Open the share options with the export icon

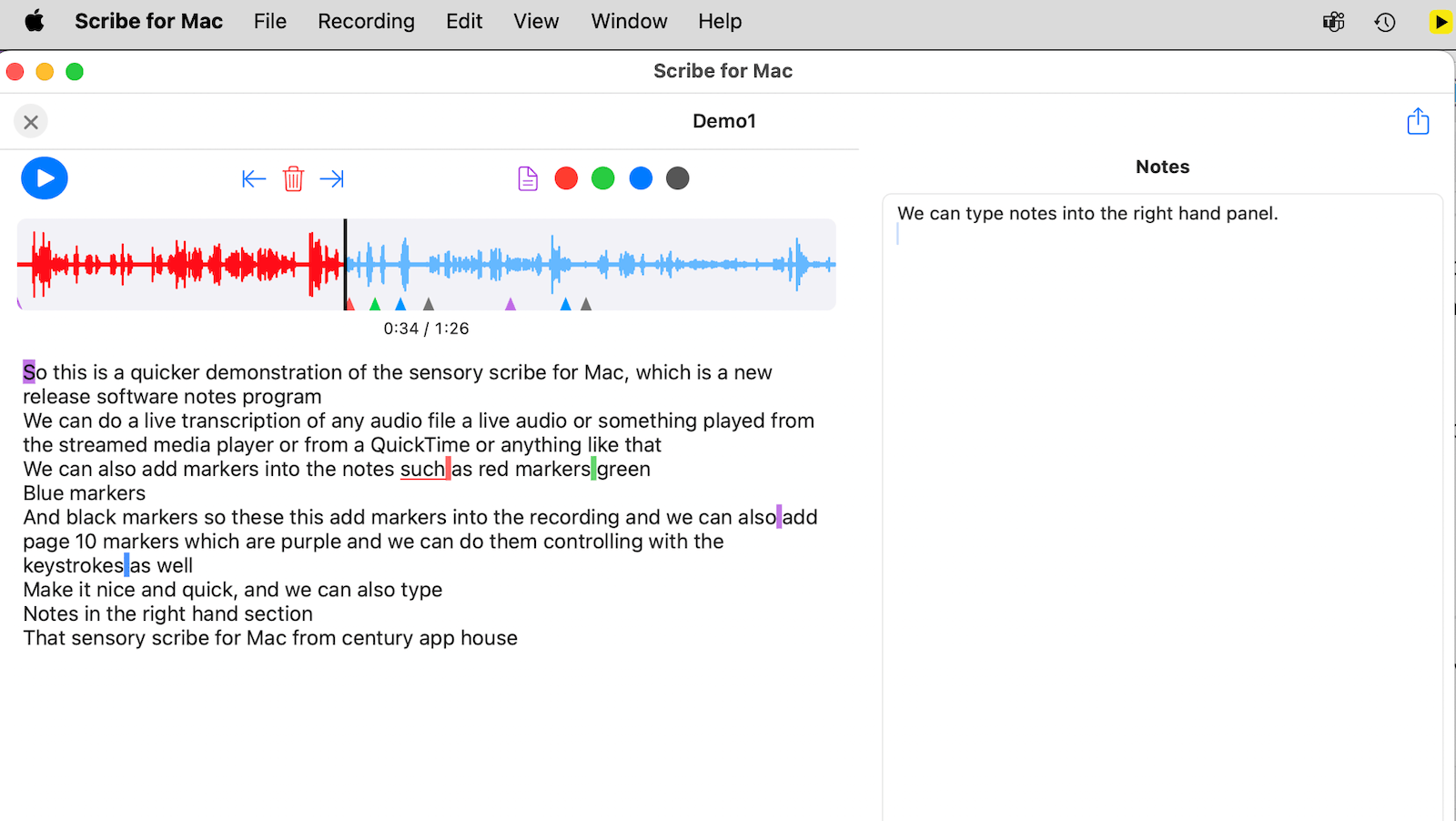pos(1417,120)
